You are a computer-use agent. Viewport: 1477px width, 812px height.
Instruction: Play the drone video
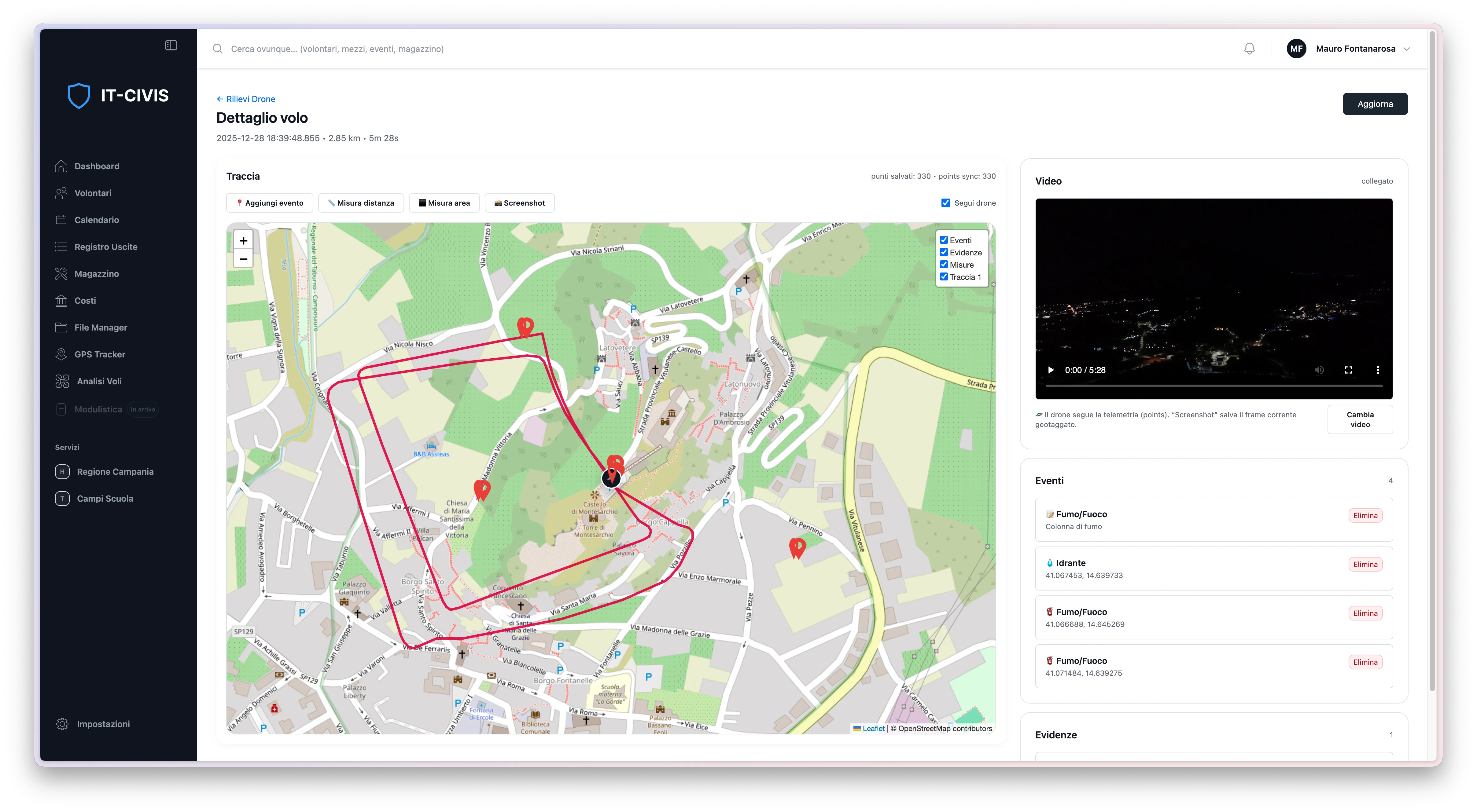tap(1050, 370)
